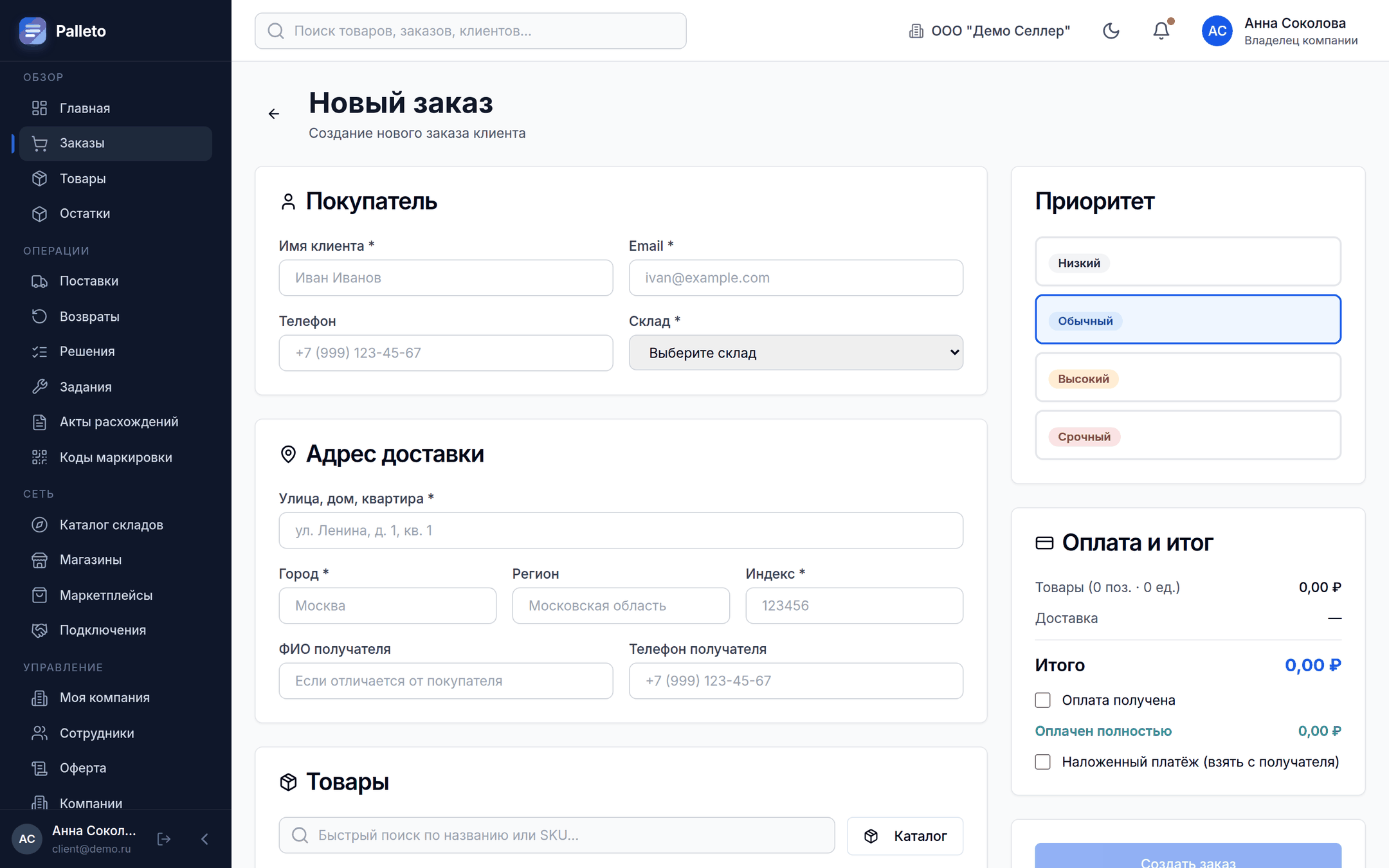Open the Анна Соколова profile menu
This screenshot has width=1389, height=868.
click(x=1280, y=31)
